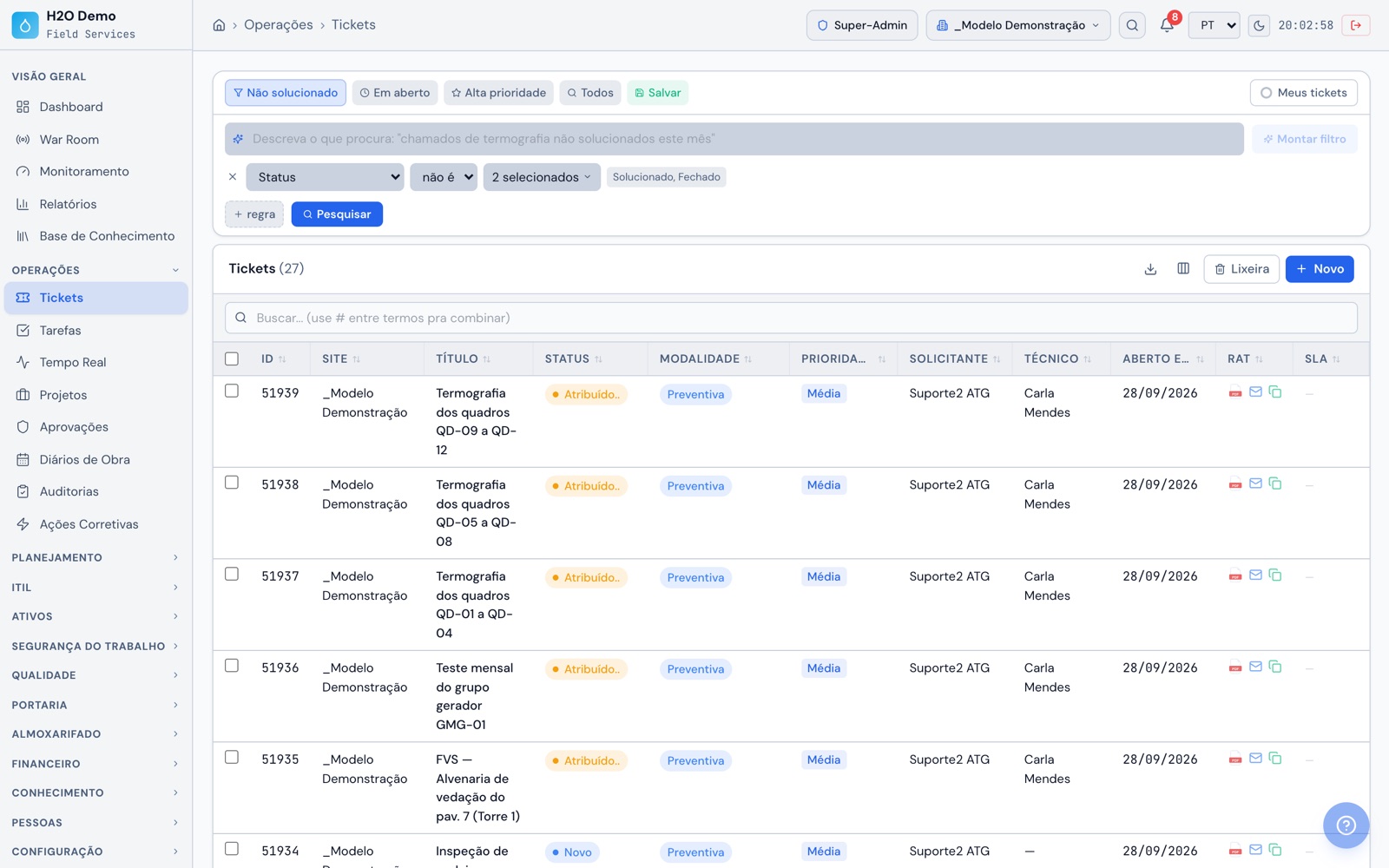Select the 'Em aberto' filter tab
This screenshot has width=1389, height=868.
pyautogui.click(x=395, y=93)
